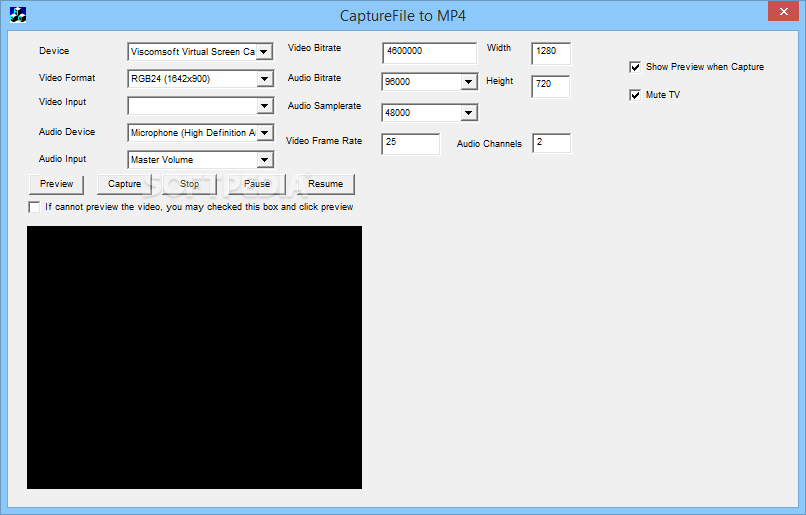
Task: Click the 'Audio Device' label text
Action: pos(67,132)
